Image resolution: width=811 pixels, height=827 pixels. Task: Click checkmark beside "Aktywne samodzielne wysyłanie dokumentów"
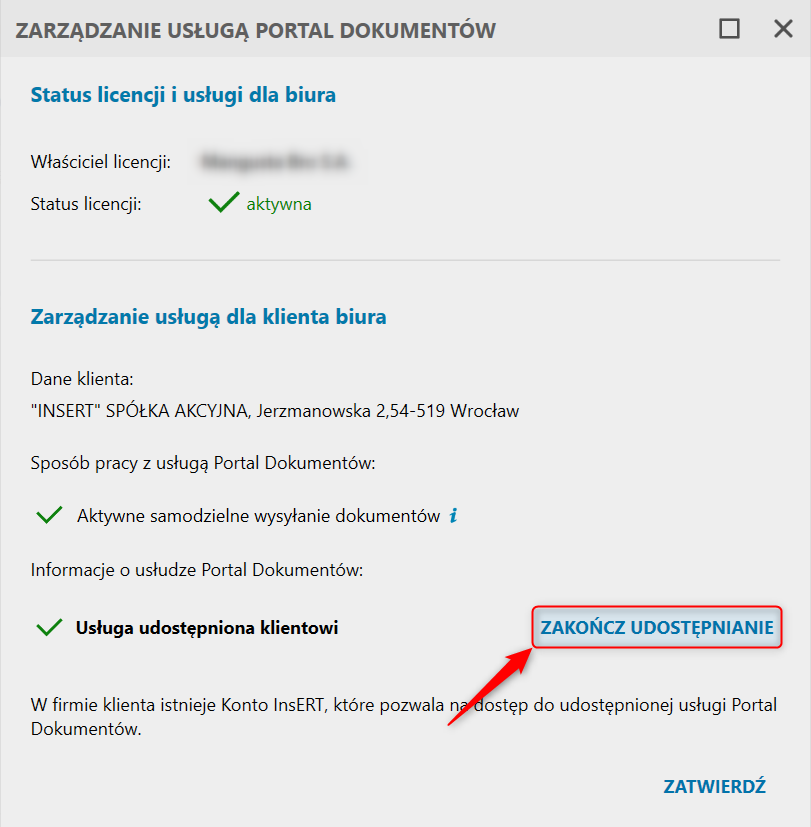(x=49, y=516)
